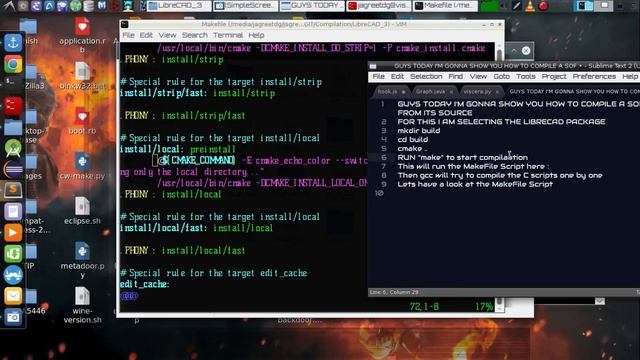
Task: Open Edit menu in VIM terminal
Action: pyautogui.click(x=146, y=35)
